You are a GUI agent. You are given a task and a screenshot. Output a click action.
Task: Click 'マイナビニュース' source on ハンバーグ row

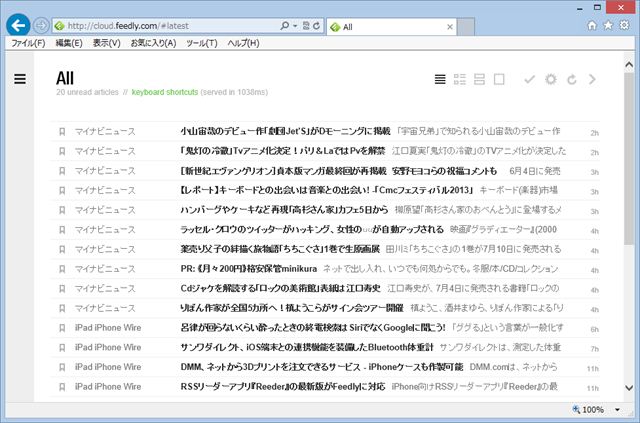coord(105,210)
